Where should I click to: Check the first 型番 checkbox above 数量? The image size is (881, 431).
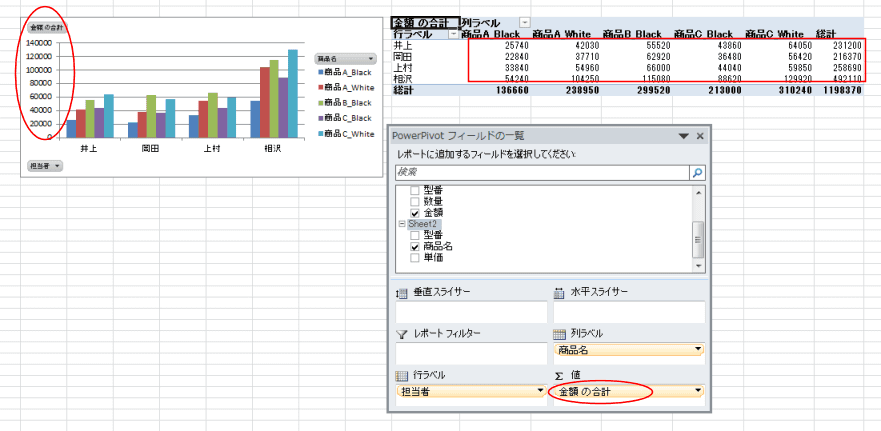pos(415,190)
